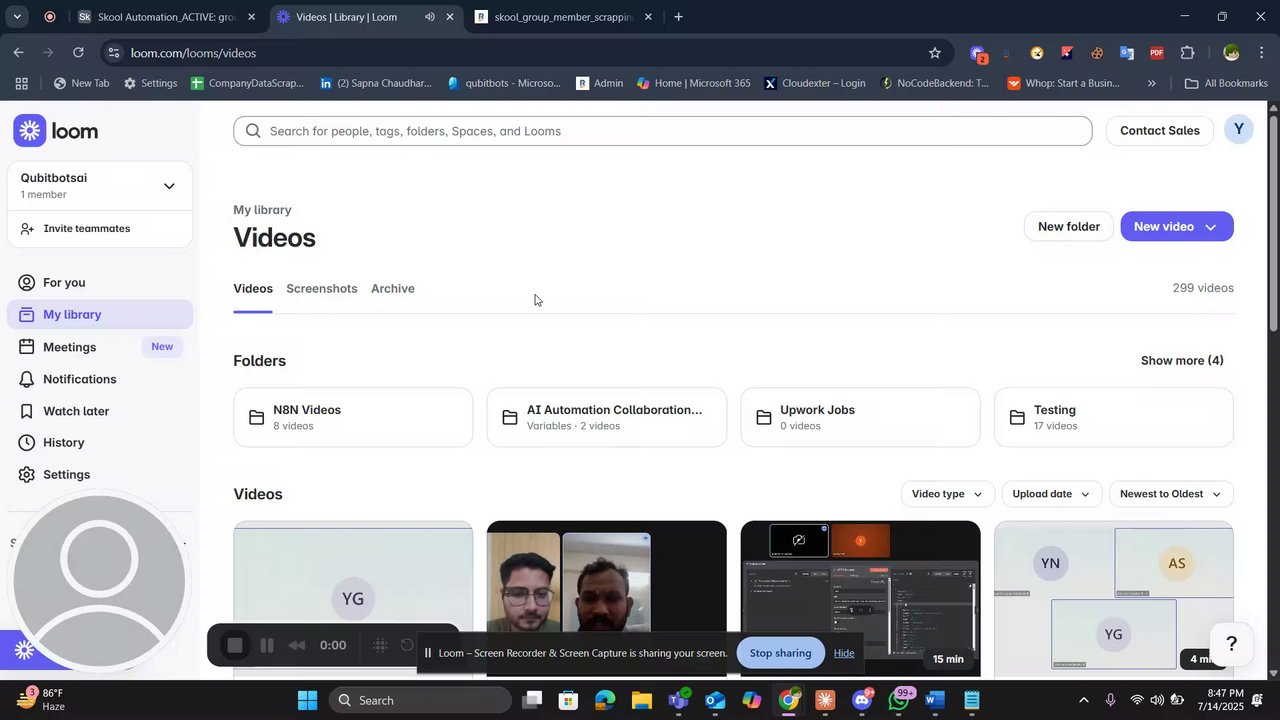Click the search magnifier icon in Loom
This screenshot has width=1280, height=720.
coord(253,131)
